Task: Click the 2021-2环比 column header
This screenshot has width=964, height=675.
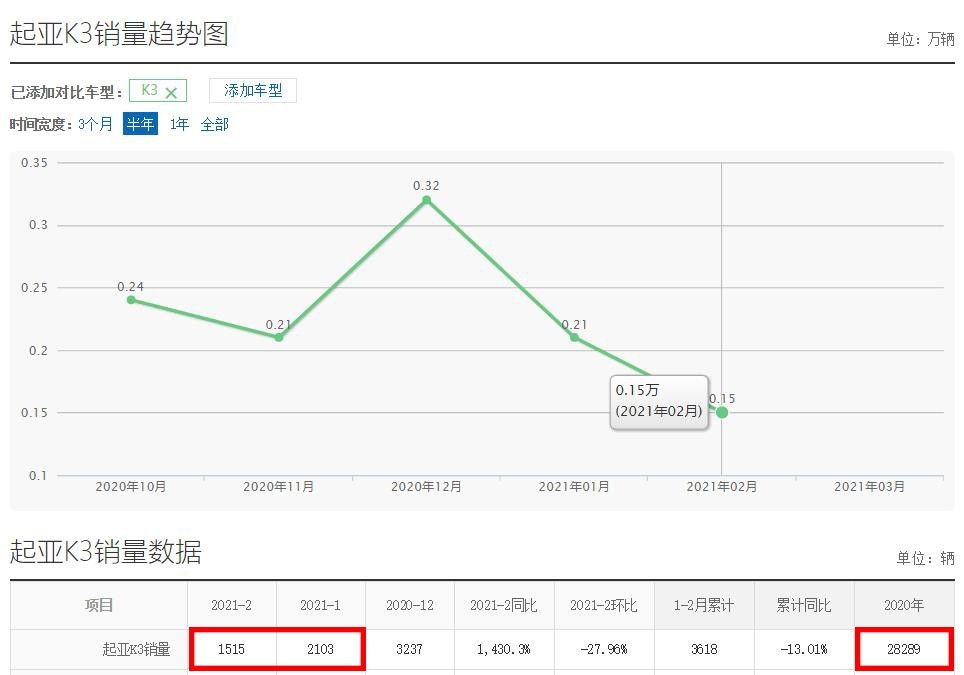Action: point(604,605)
